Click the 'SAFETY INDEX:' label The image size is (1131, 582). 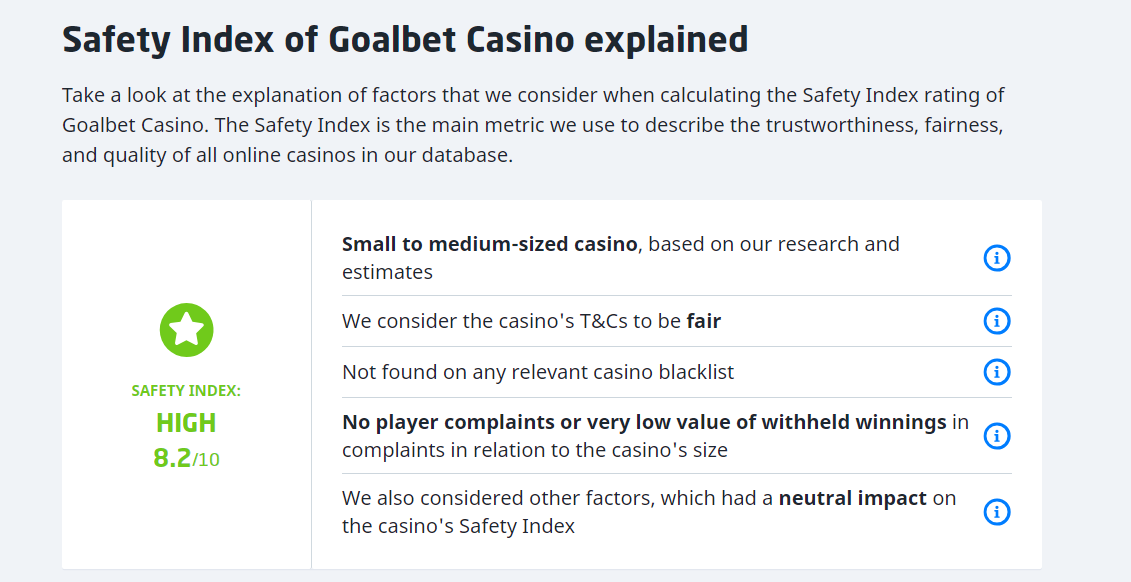pyautogui.click(x=186, y=391)
